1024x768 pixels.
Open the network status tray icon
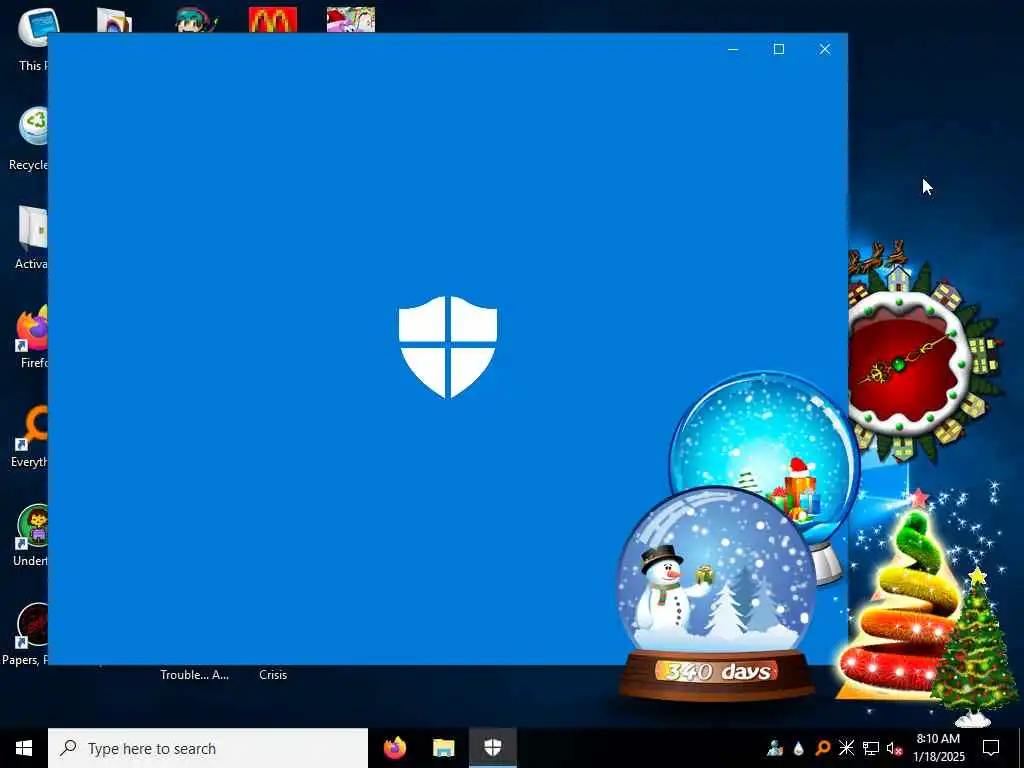pos(871,748)
